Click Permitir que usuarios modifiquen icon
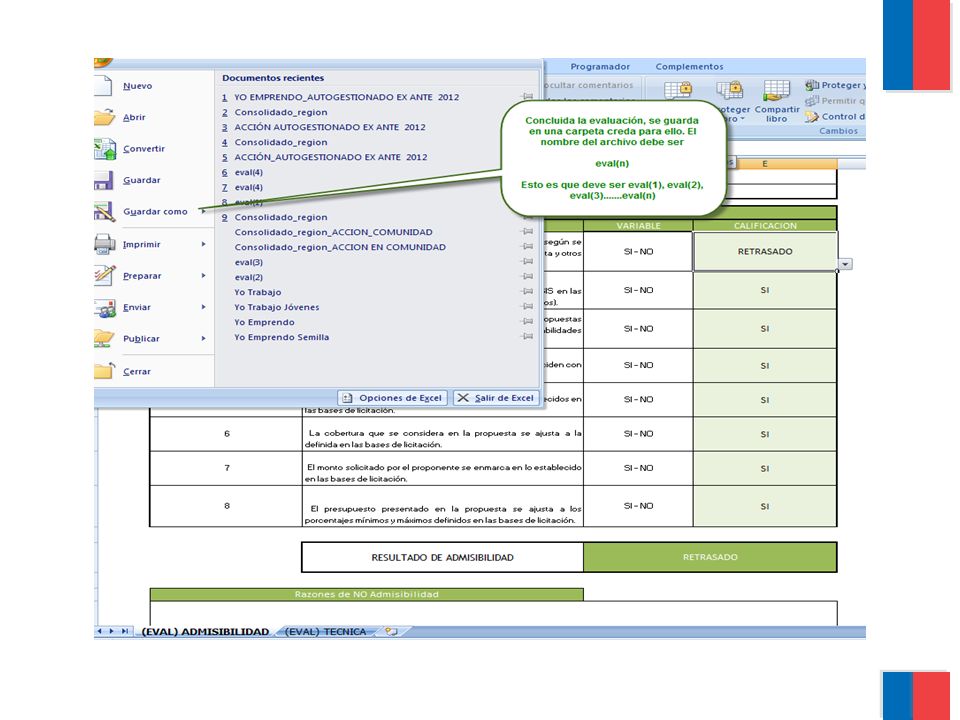The image size is (960, 720). pyautogui.click(x=812, y=101)
